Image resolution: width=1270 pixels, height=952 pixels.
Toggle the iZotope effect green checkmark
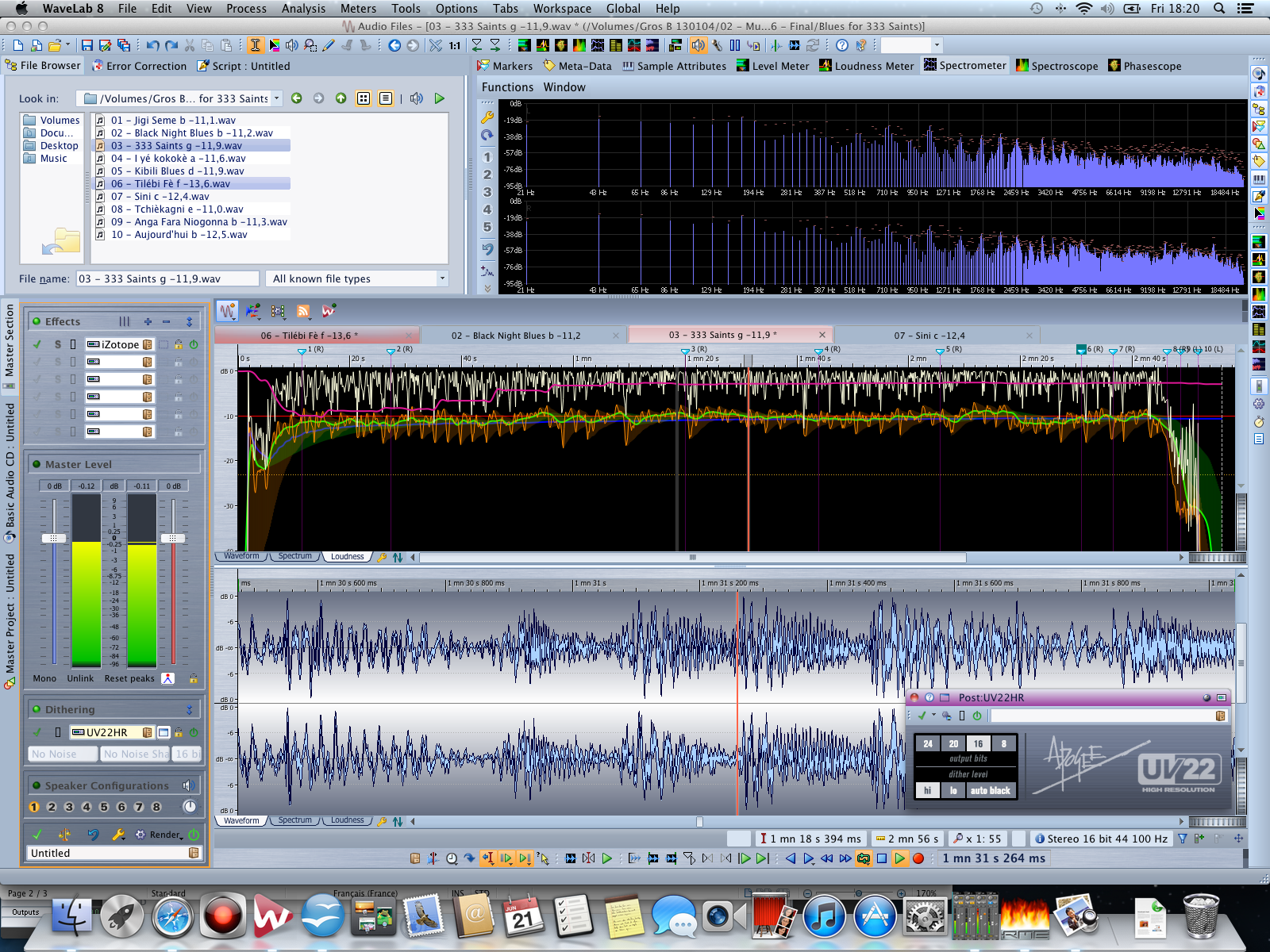[x=37, y=344]
